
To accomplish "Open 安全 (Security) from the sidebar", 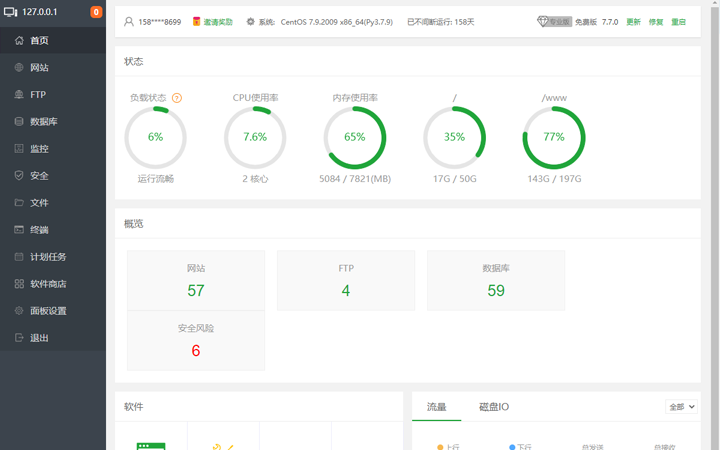I will pyautogui.click(x=39, y=176).
